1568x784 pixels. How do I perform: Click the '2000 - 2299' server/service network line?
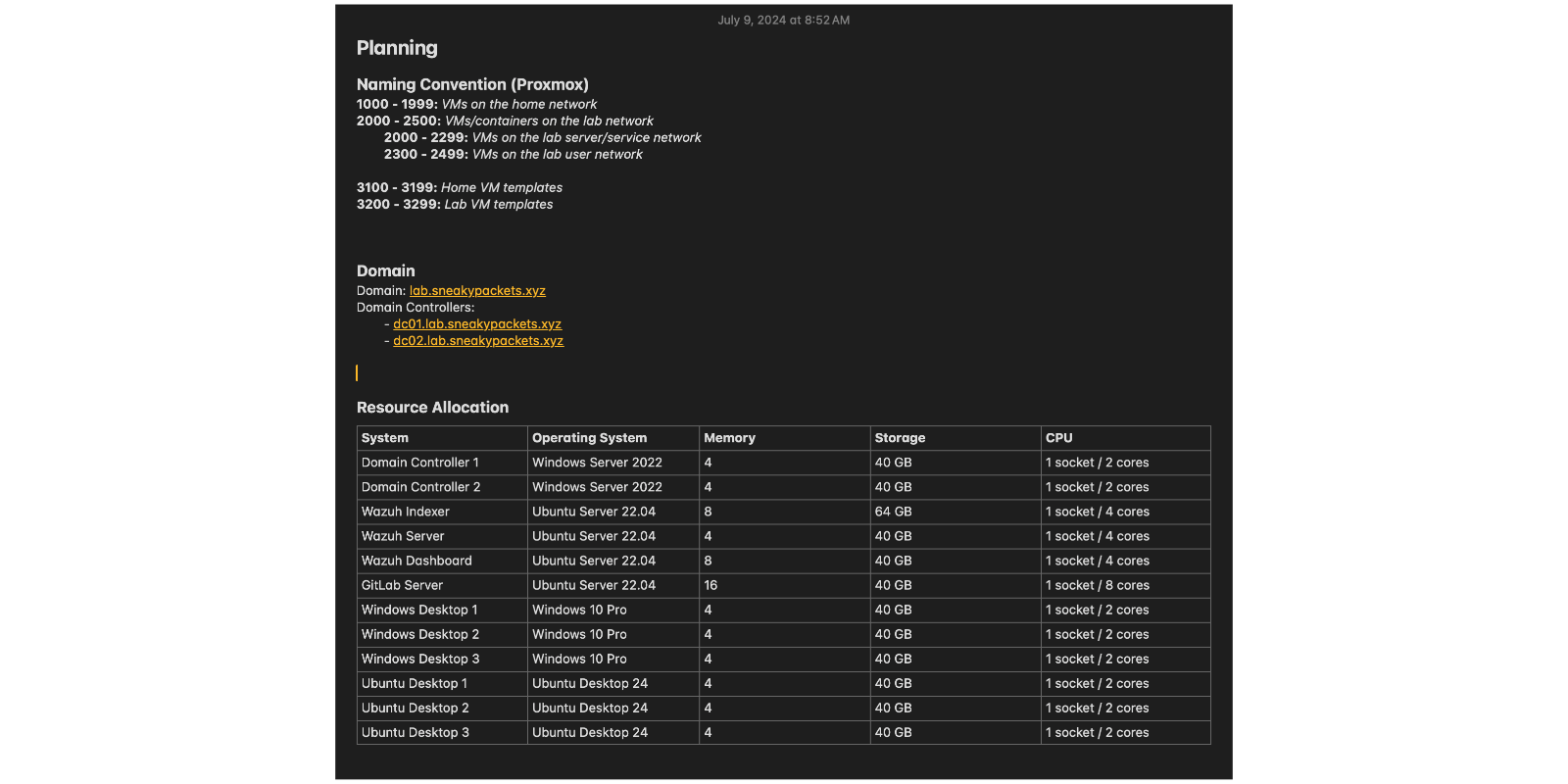(542, 137)
